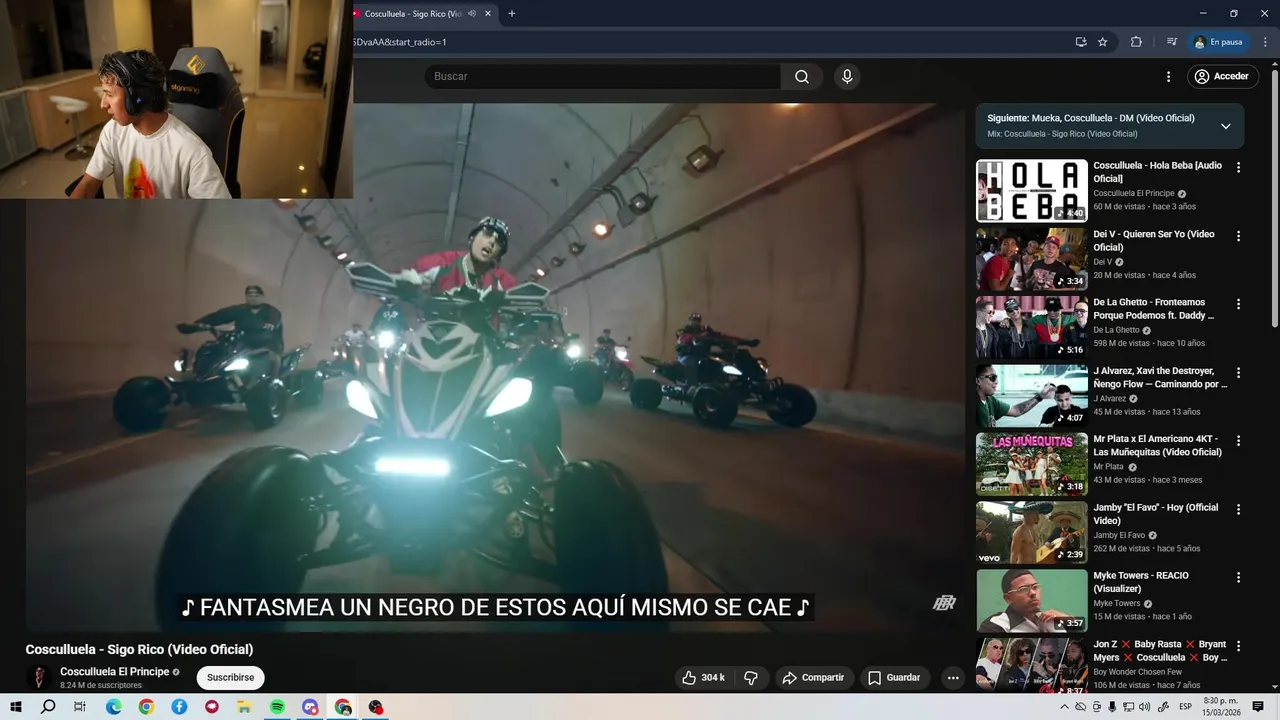Expand the Siguiente mix playlist panel
The height and width of the screenshot is (720, 1280).
tap(1225, 126)
